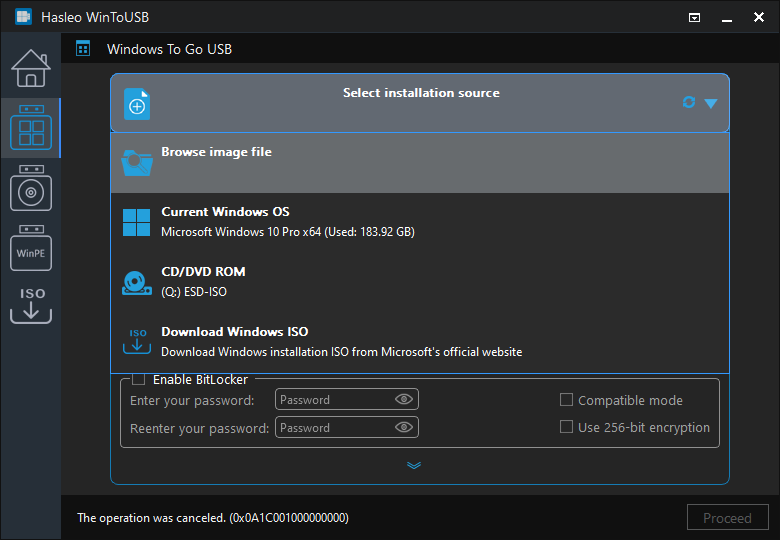Click the Browse image file folder icon
Screen dimensions: 780x540
[137, 163]
